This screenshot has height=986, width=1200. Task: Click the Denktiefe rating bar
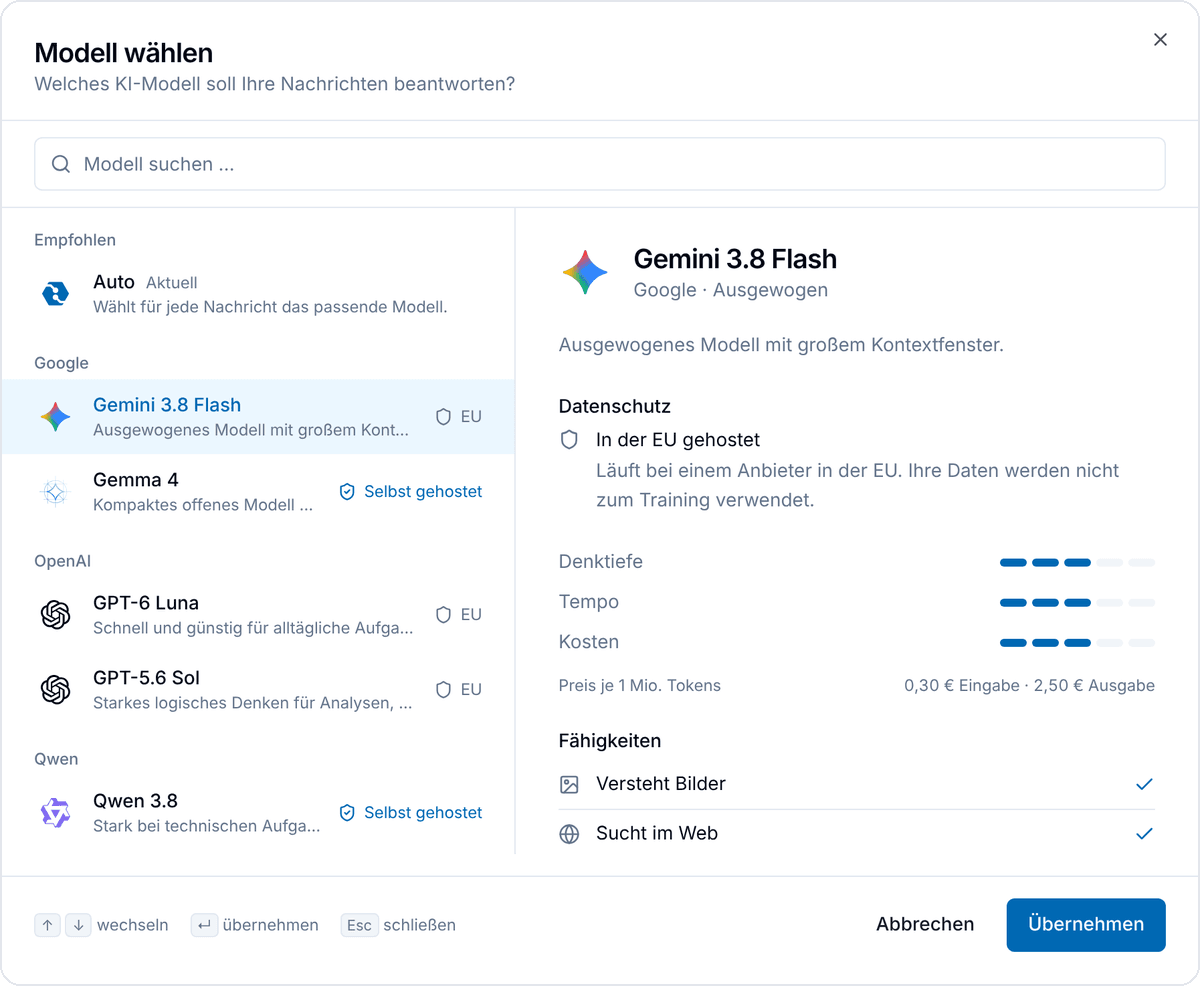click(1077, 563)
